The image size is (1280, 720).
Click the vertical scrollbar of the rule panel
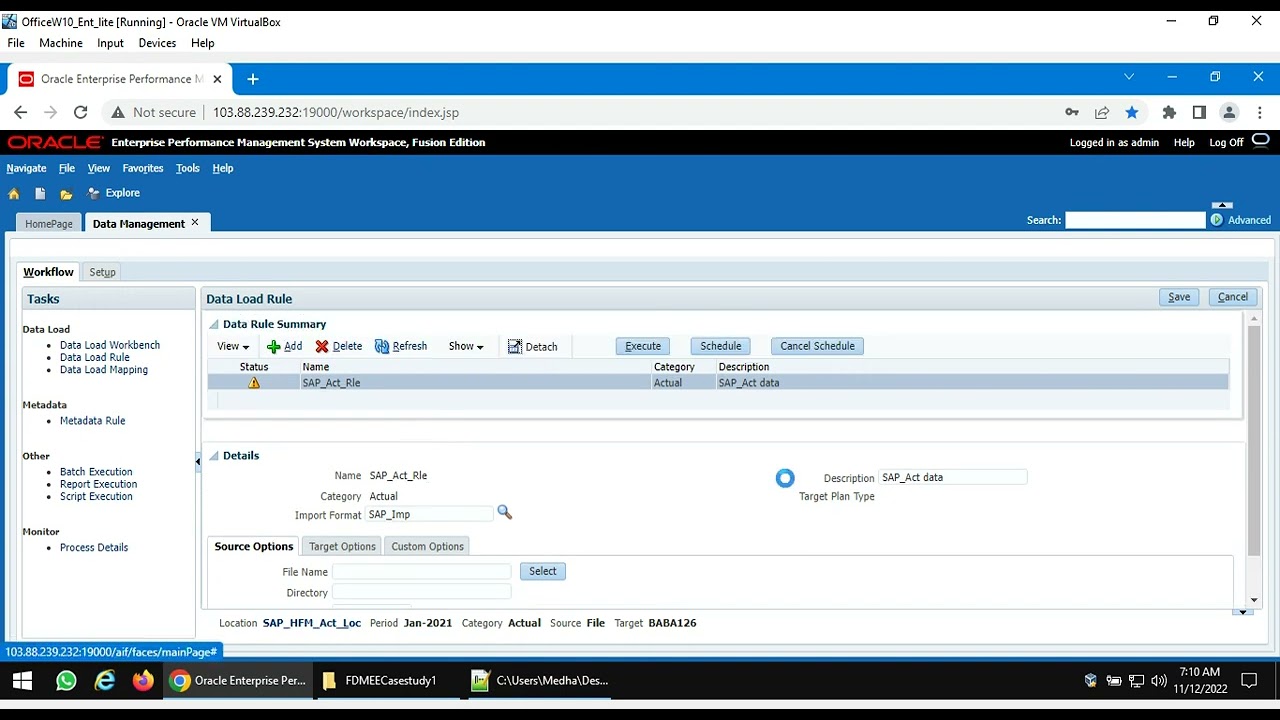(x=1254, y=440)
